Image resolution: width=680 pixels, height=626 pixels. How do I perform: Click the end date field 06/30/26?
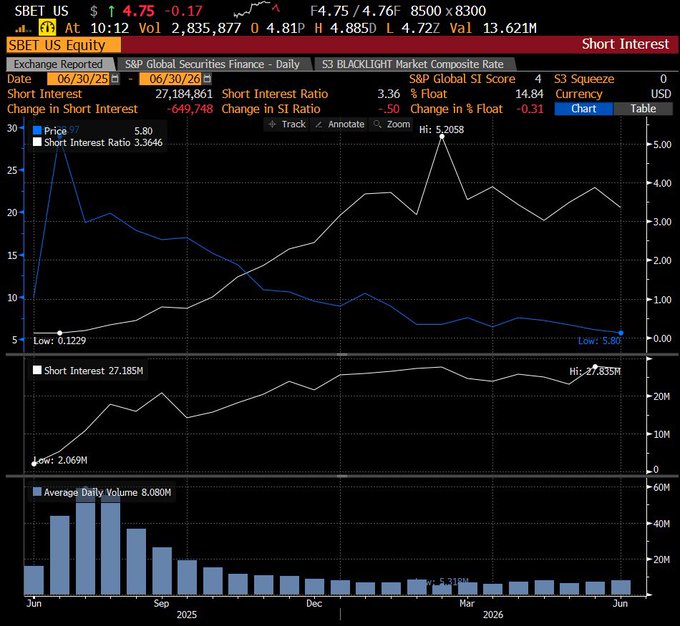click(x=171, y=79)
